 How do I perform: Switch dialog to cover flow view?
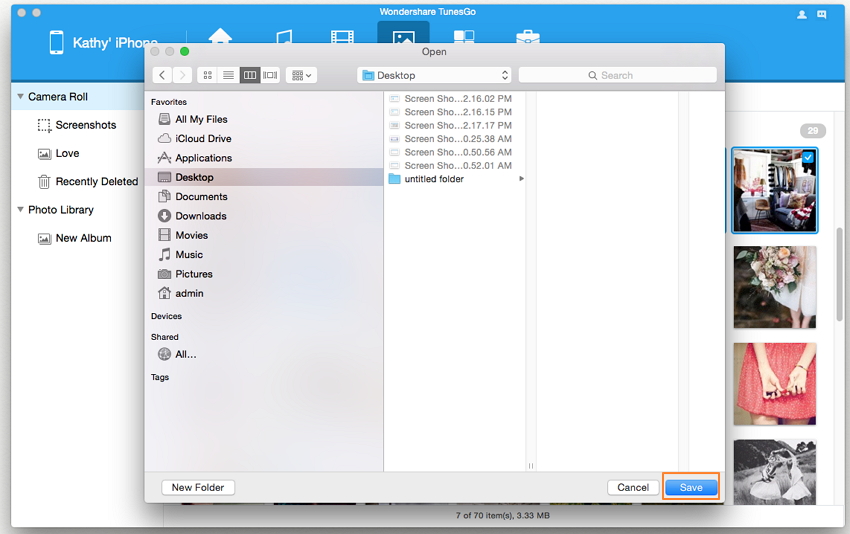[270, 75]
